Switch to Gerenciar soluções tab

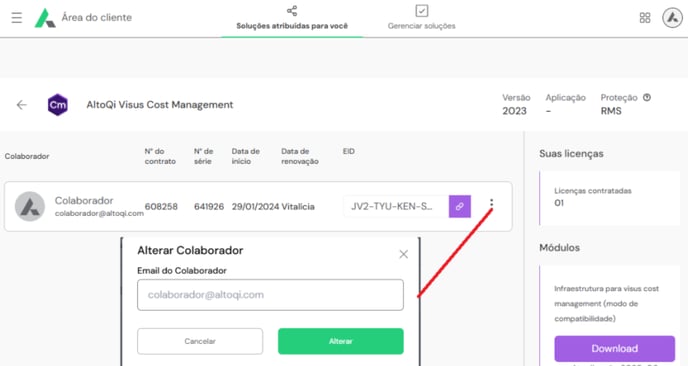click(421, 18)
